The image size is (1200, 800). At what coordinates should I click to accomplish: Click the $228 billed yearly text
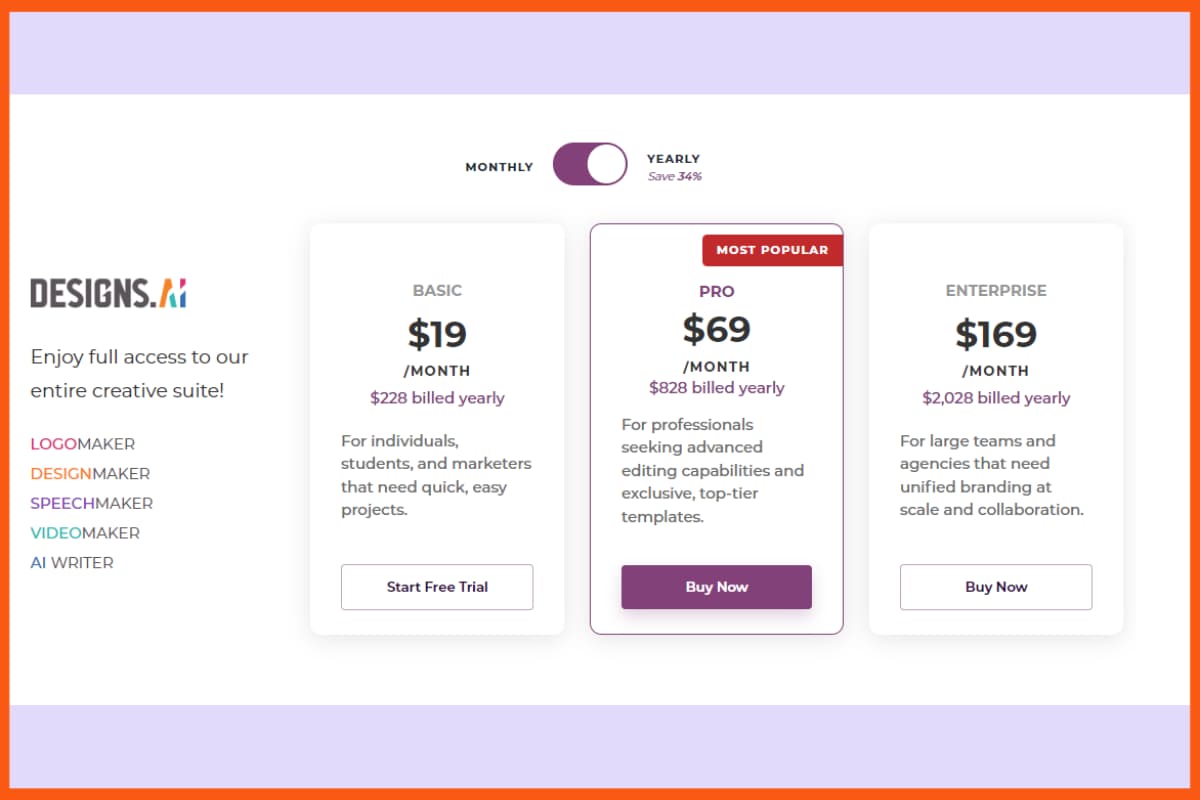[x=437, y=398]
